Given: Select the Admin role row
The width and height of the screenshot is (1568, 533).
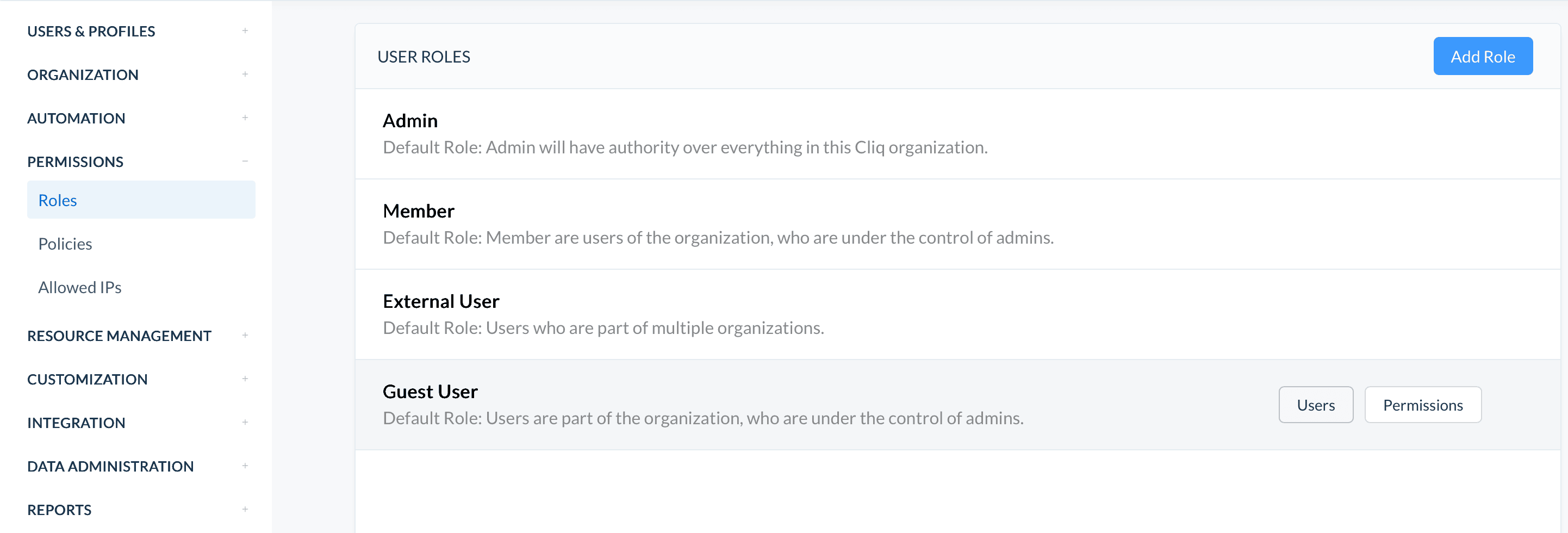Looking at the screenshot, I should coord(957,134).
